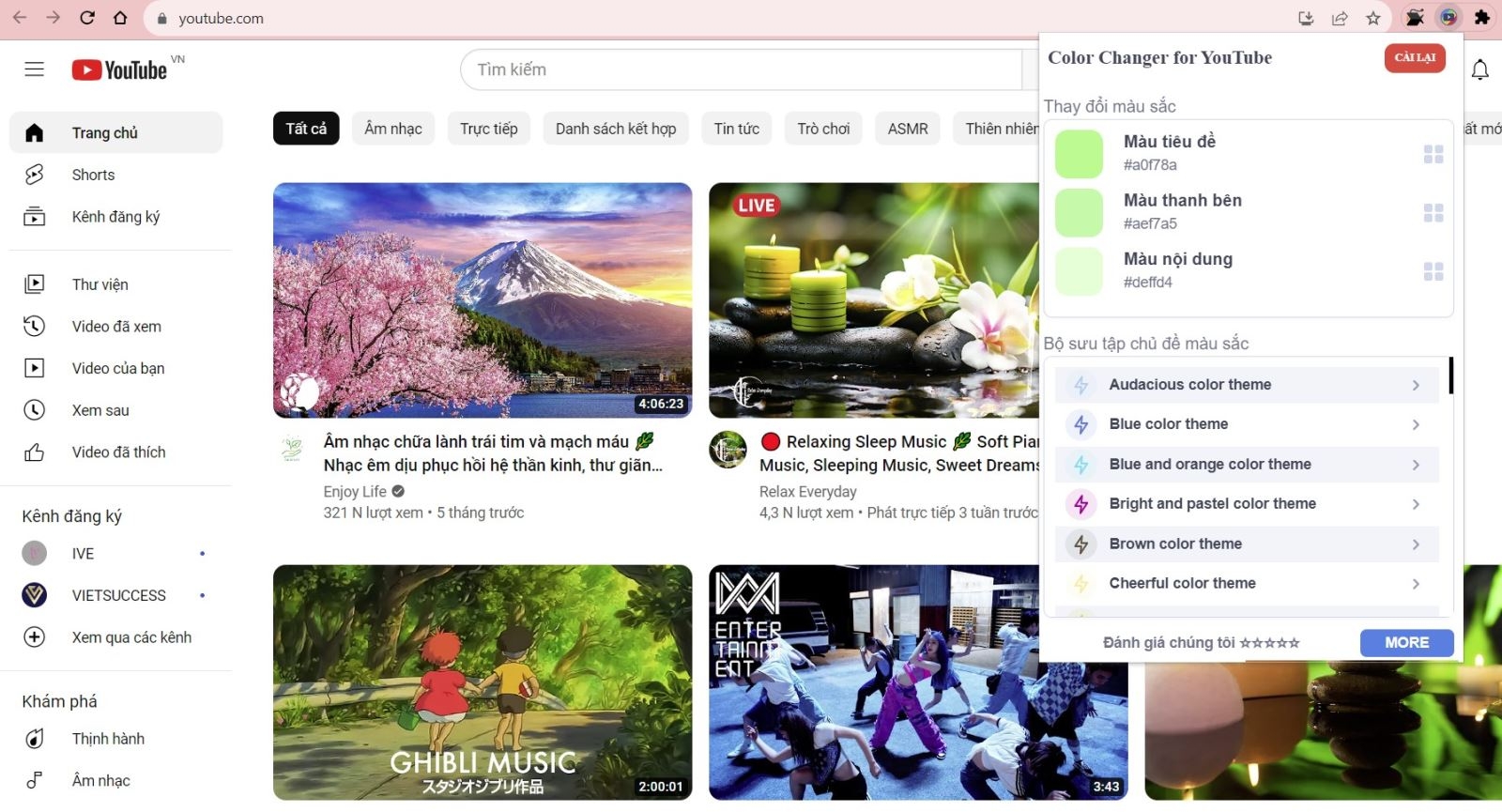This screenshot has height=812, width=1502.
Task: Open Kênh đăng ký subscriptions page
Action: [116, 217]
